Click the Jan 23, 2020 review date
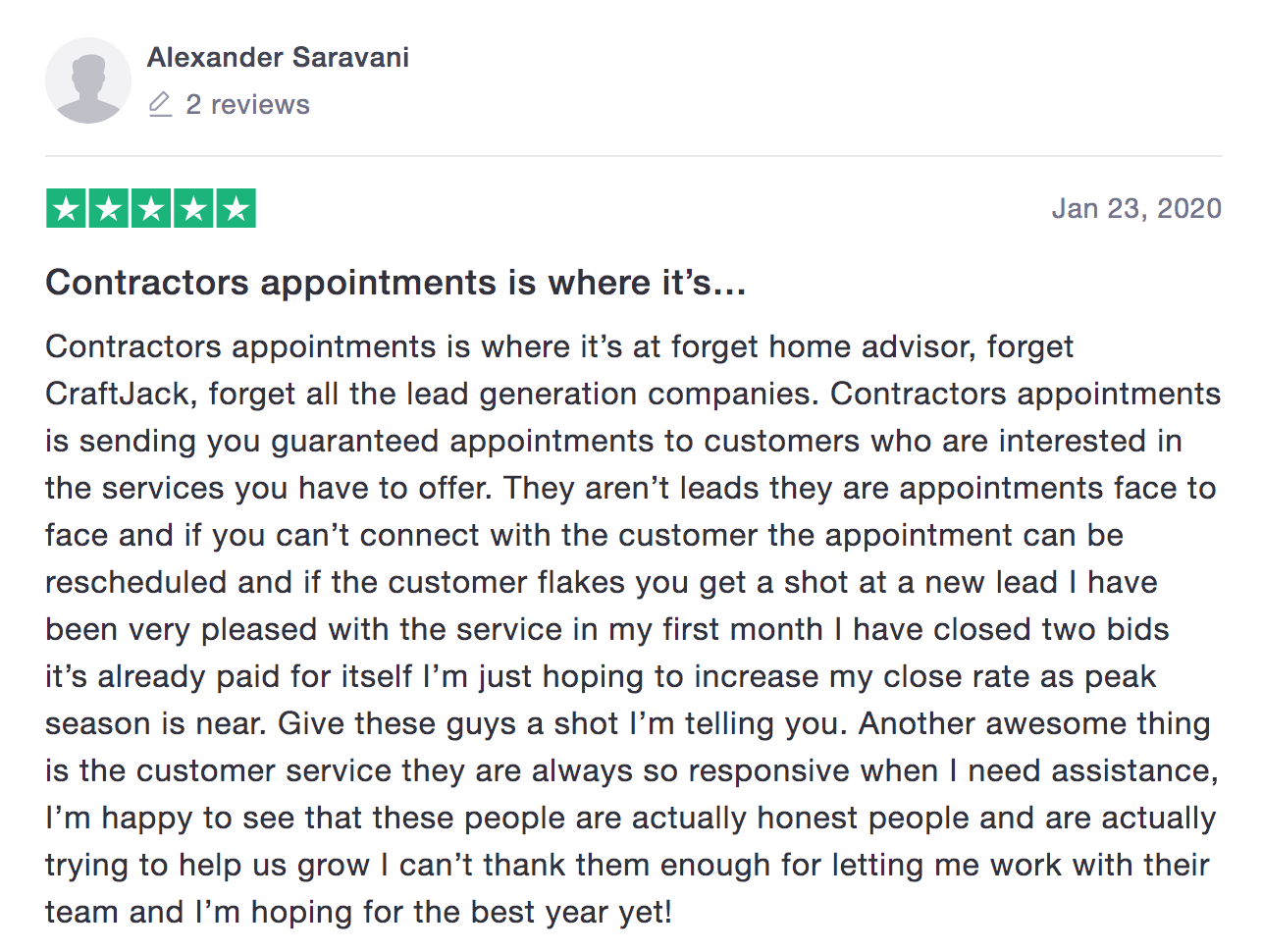 coord(1136,208)
